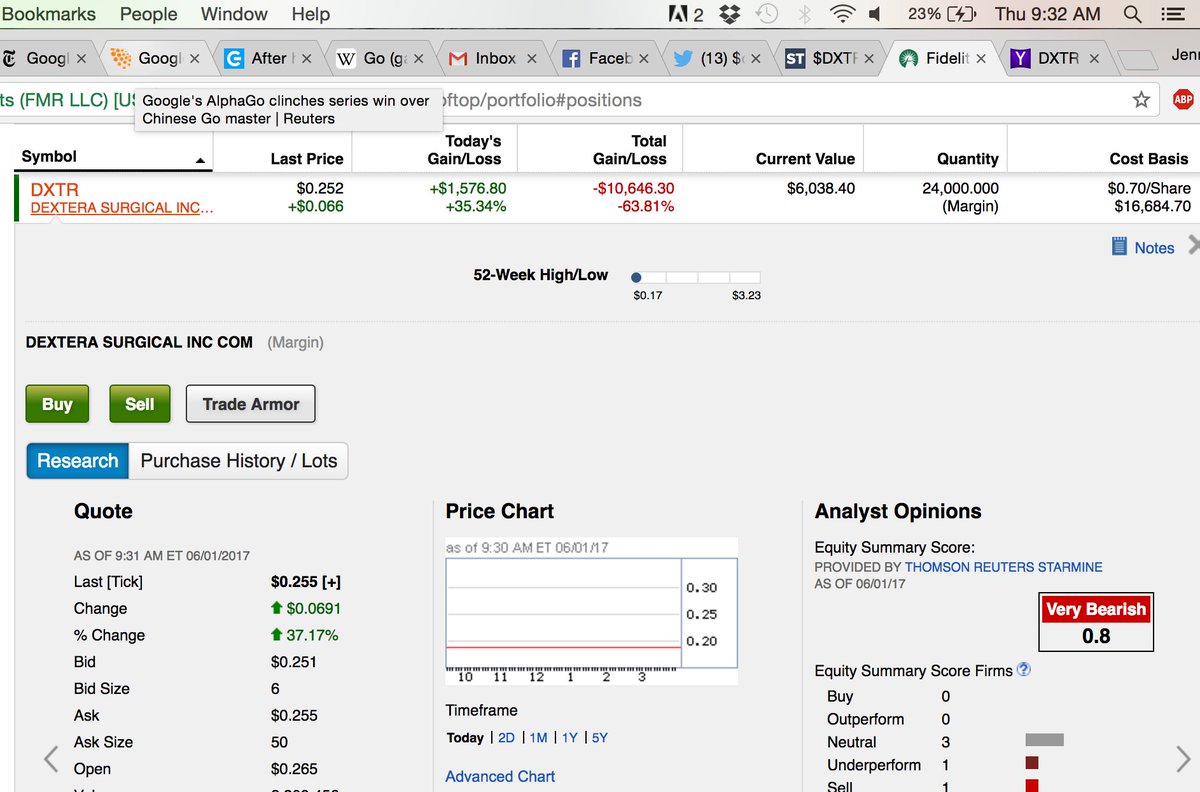Sort by Symbol column arrow

pyautogui.click(x=200, y=161)
